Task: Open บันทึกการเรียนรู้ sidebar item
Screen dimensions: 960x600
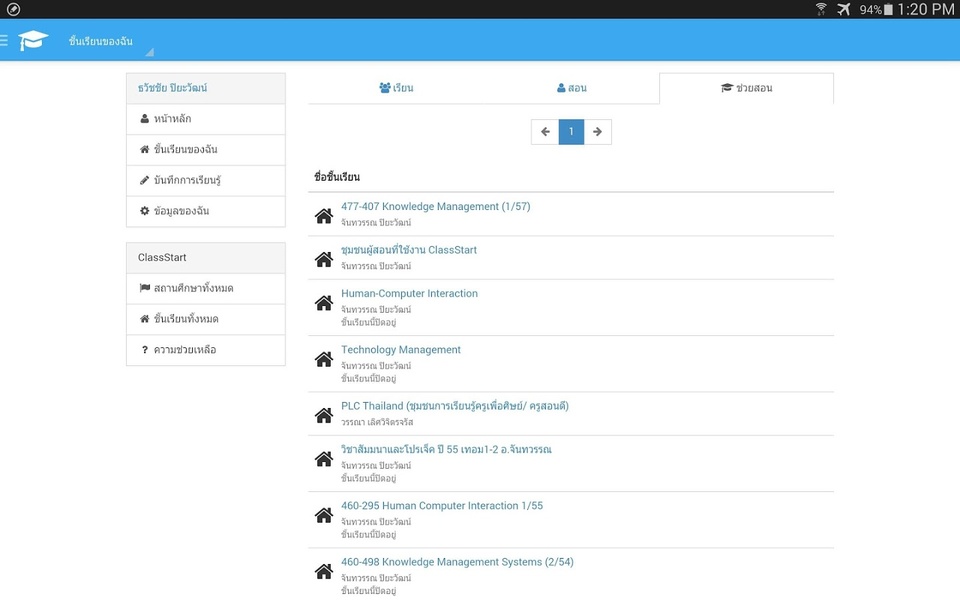Action: pos(206,180)
